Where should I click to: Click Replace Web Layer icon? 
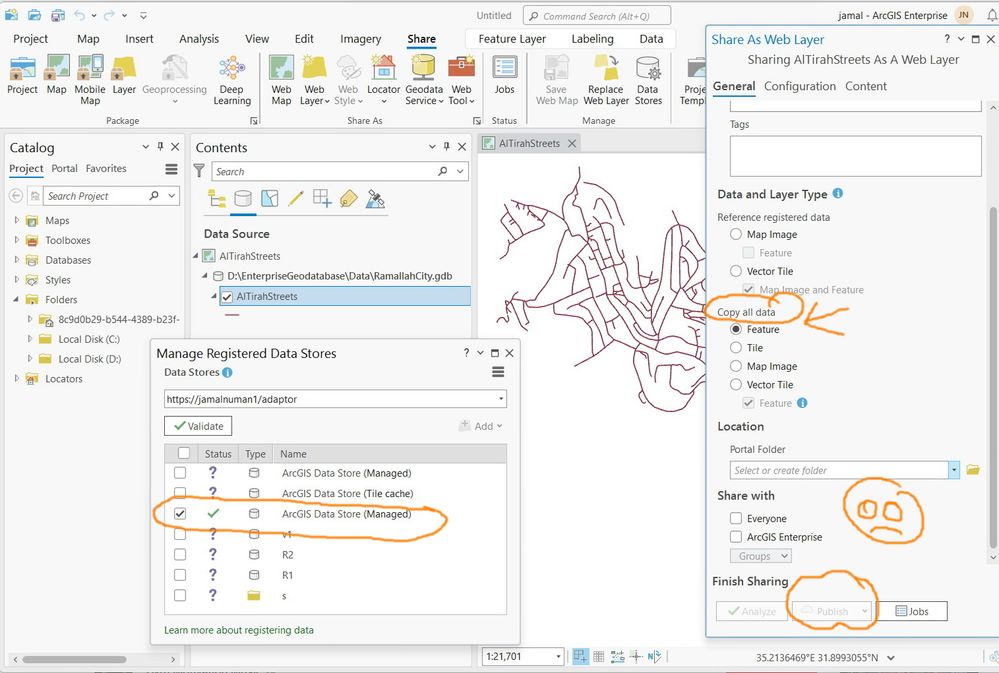coord(606,68)
